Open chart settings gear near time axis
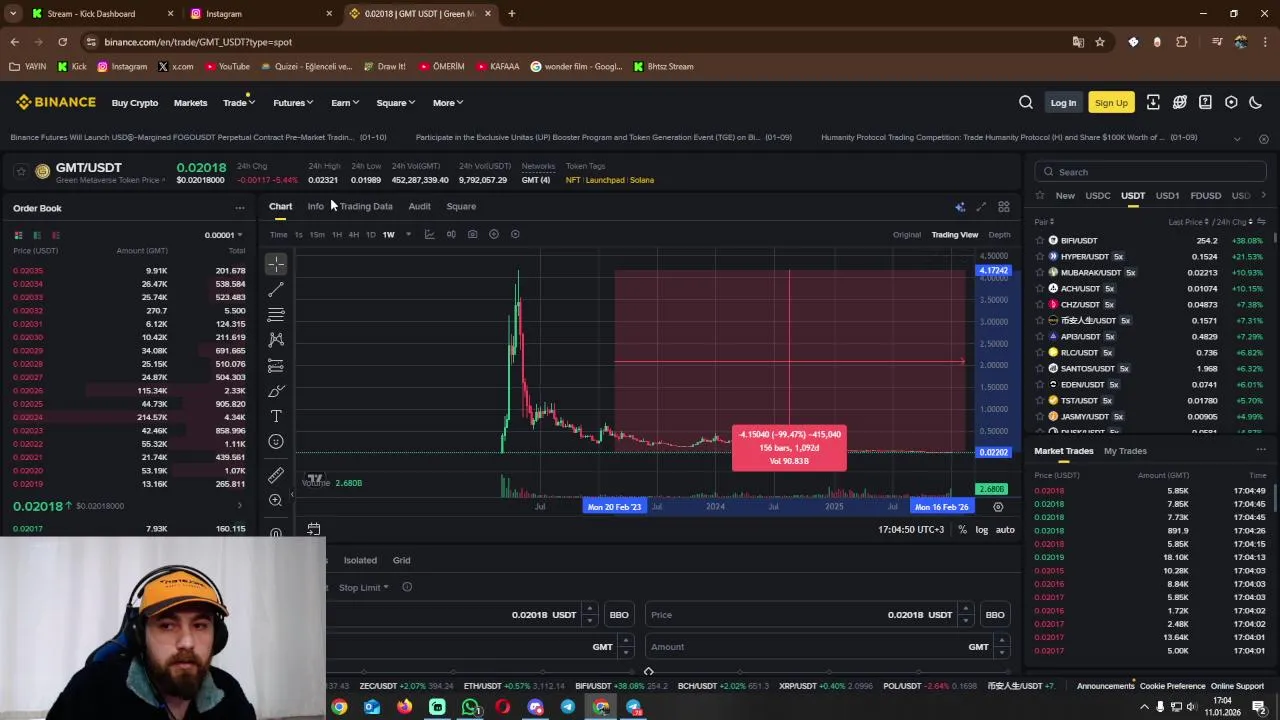 [x=998, y=507]
